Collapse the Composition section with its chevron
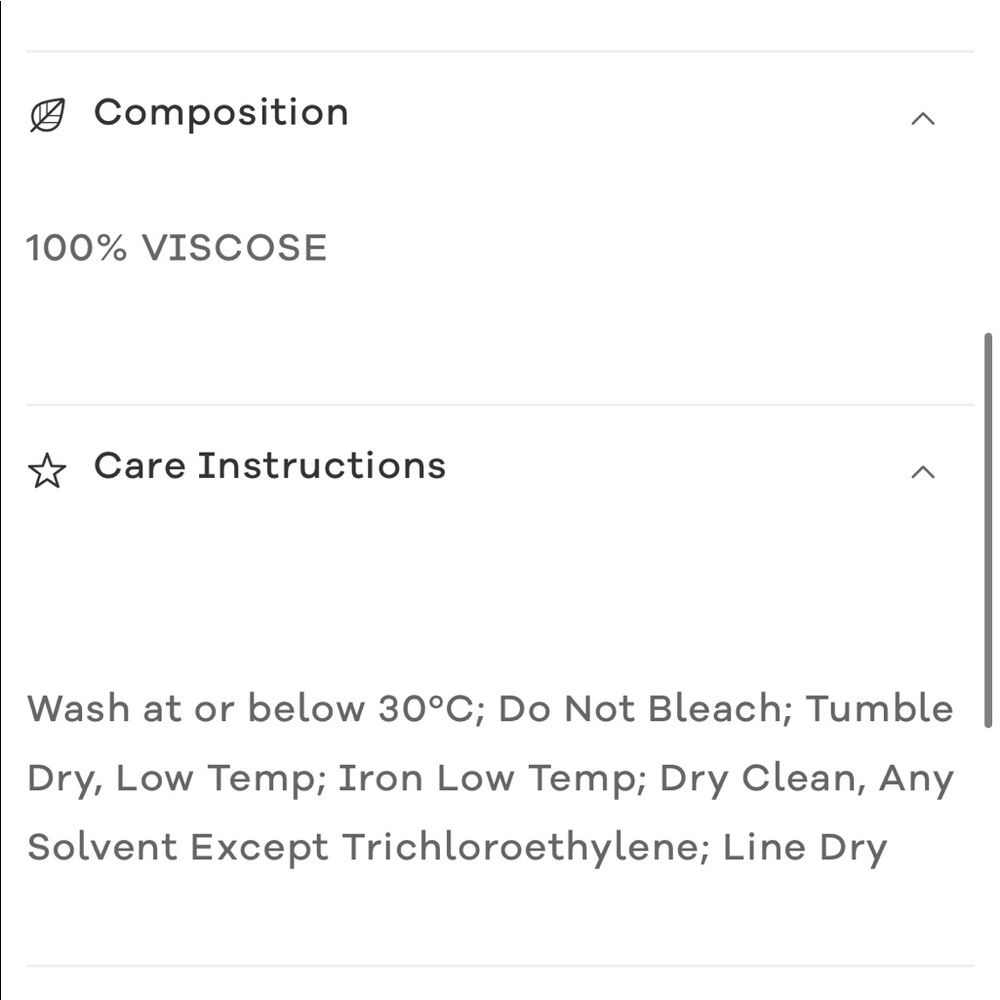This screenshot has height=1000, width=1000. pyautogui.click(x=922, y=119)
